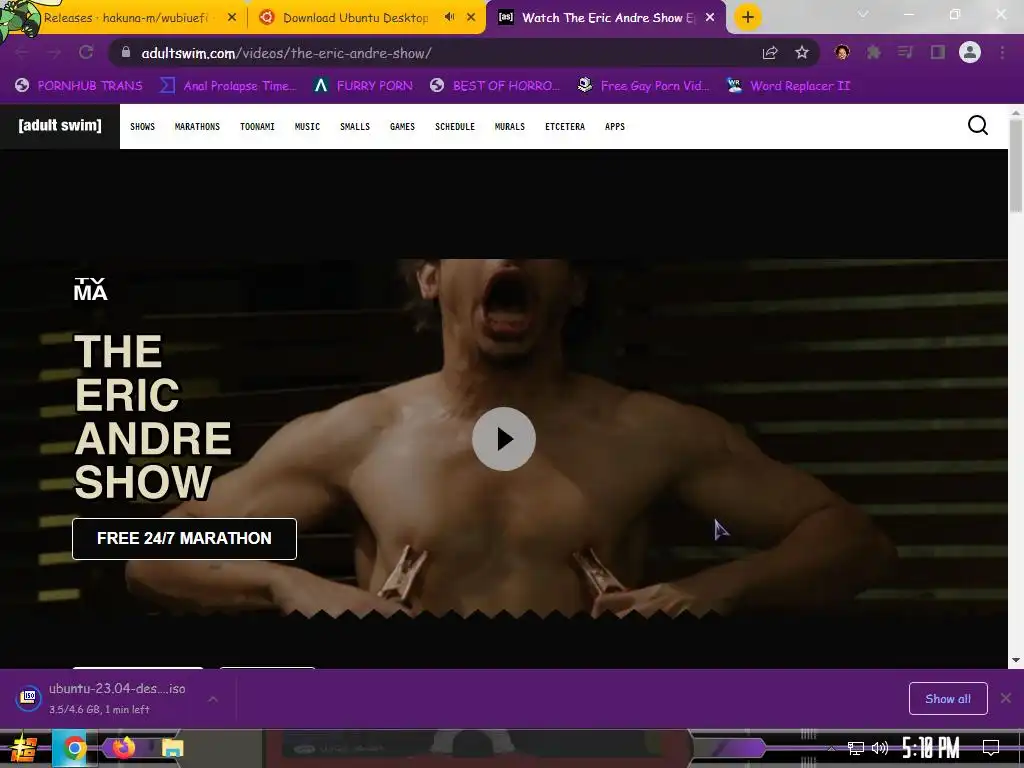Viewport: 1024px width, 768px height.
Task: Switch to the Releases hakuna-m/wubiuefi tab
Action: click(124, 18)
